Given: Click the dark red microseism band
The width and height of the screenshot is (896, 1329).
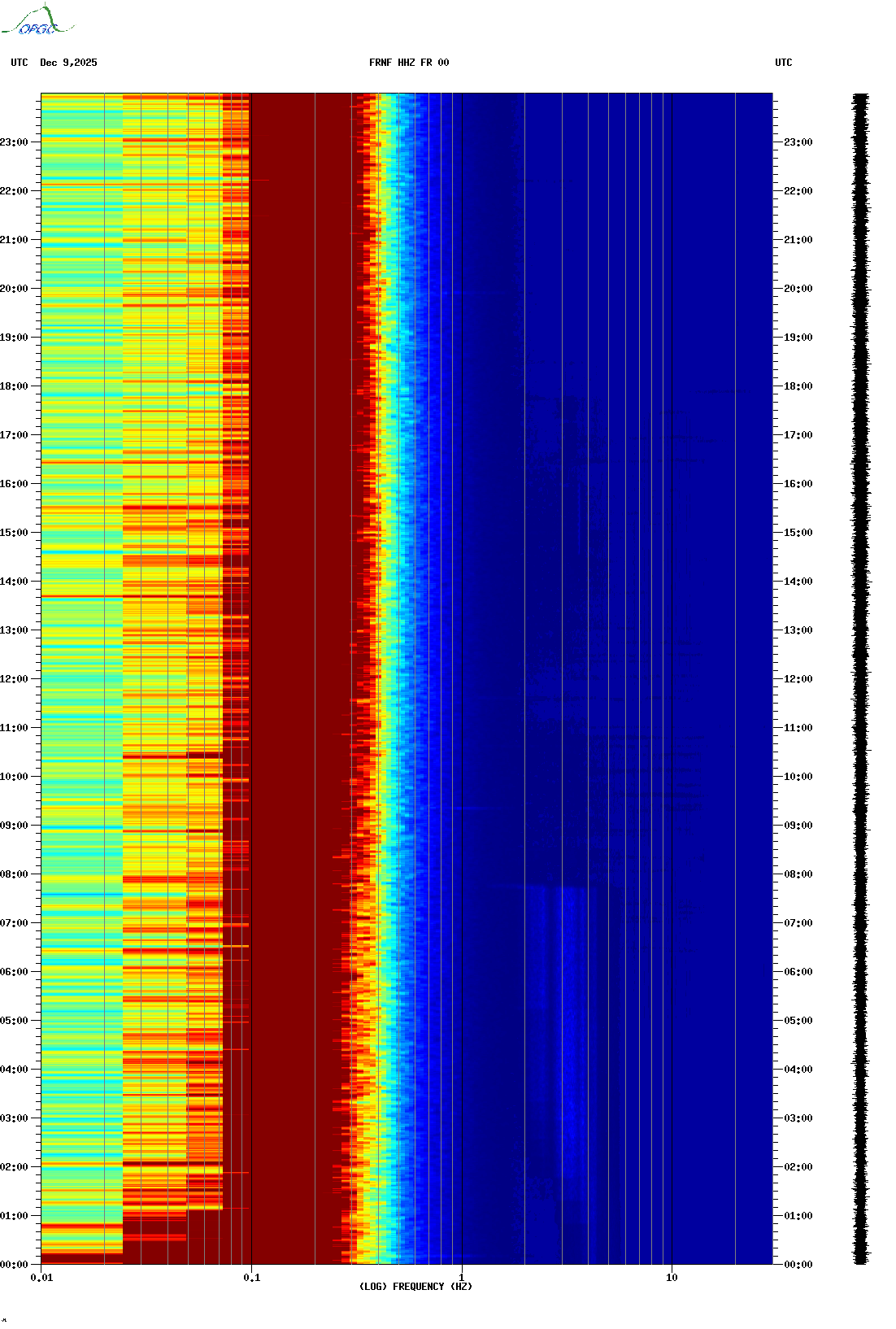Looking at the screenshot, I should tap(301, 679).
